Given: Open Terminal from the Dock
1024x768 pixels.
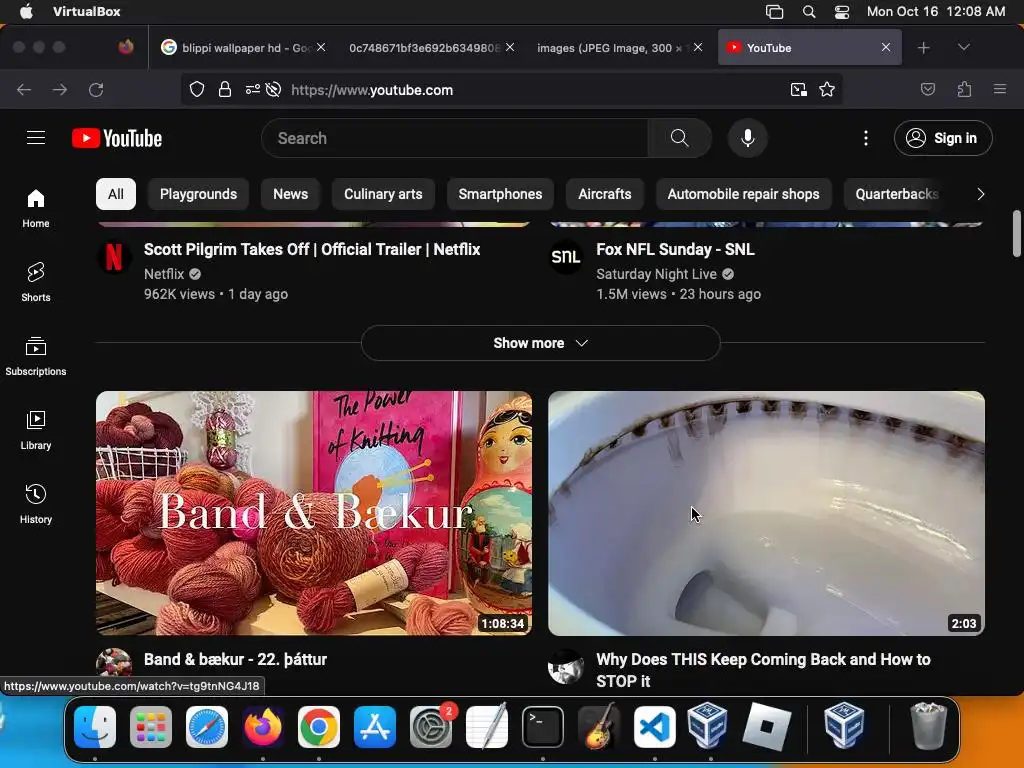Looking at the screenshot, I should (x=543, y=726).
